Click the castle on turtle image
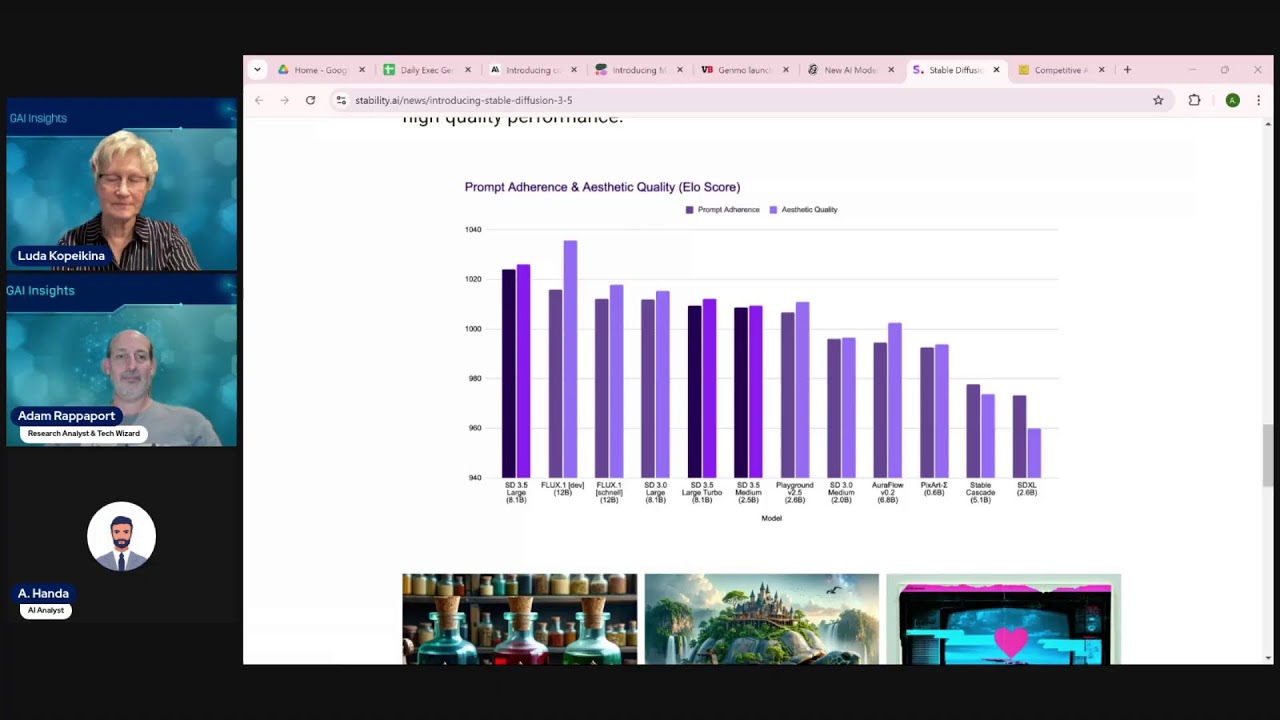The height and width of the screenshot is (720, 1280). tap(761, 618)
